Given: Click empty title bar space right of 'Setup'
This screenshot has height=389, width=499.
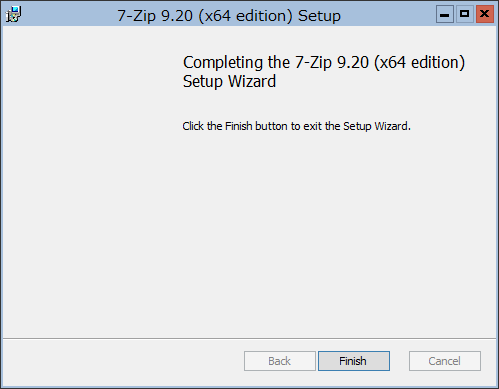Looking at the screenshot, I should pos(388,15).
